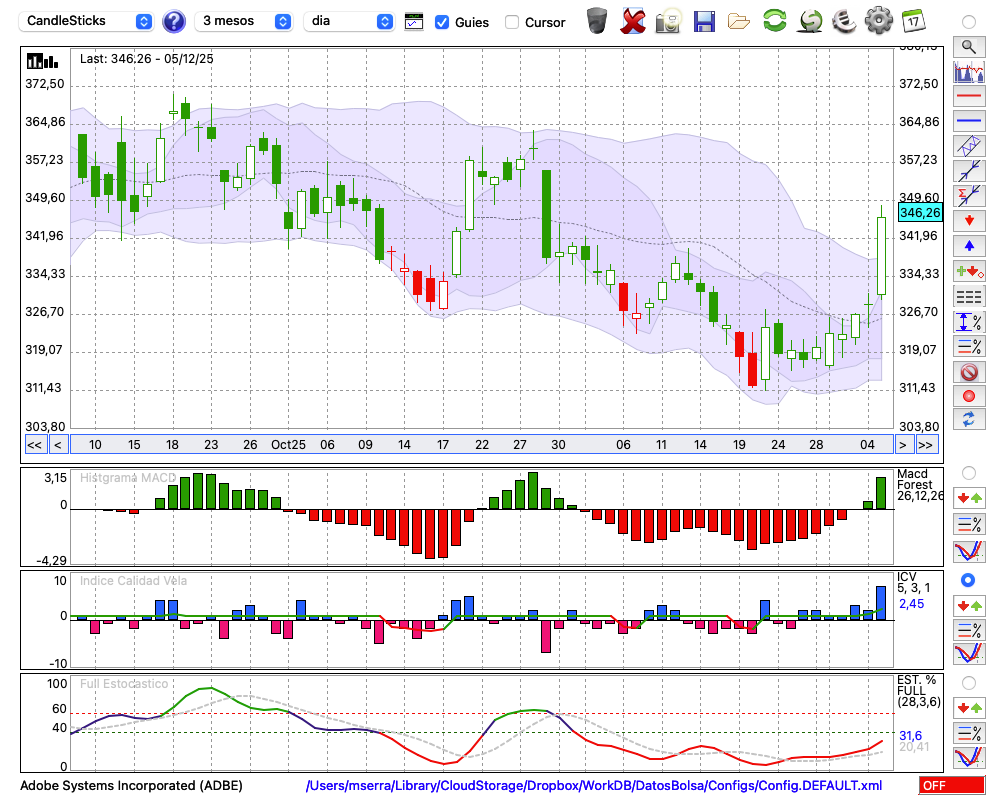Open the folder icon in top toolbar
The width and height of the screenshot is (1000, 800).
pyautogui.click(x=739, y=21)
